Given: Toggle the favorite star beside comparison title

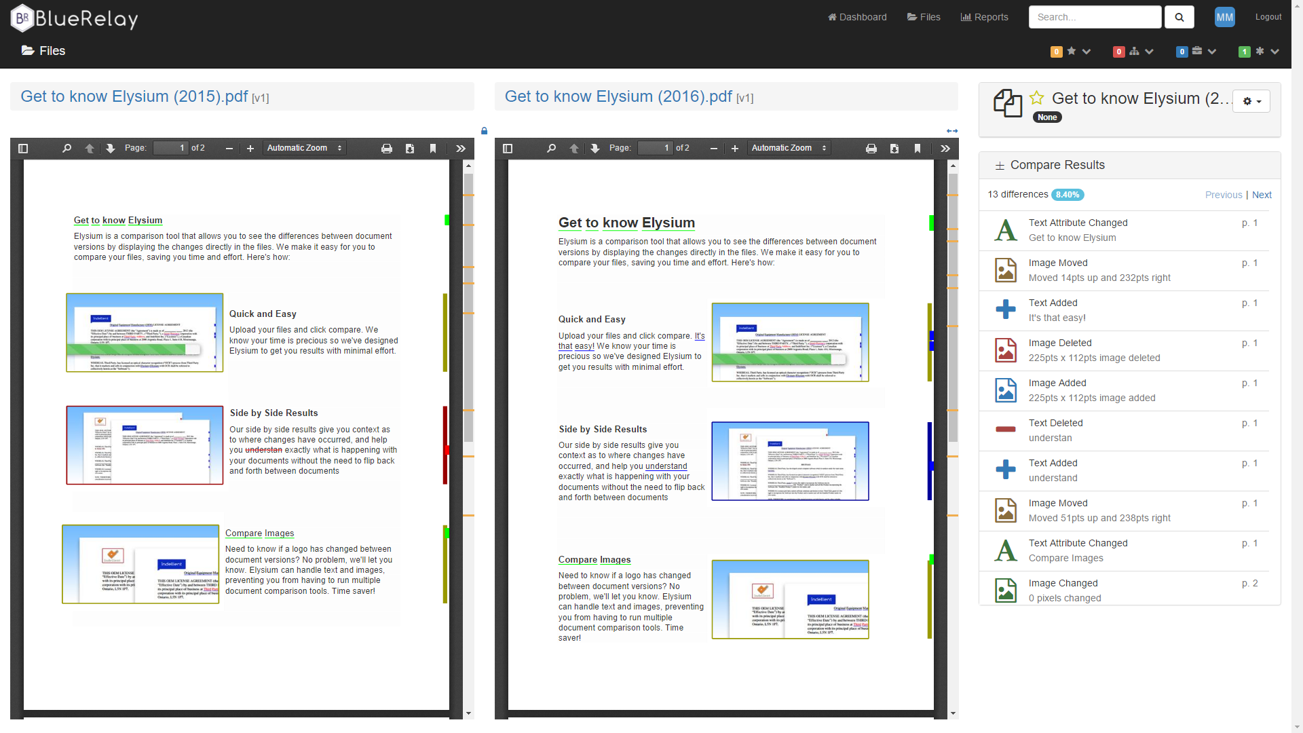Looking at the screenshot, I should 1037,98.
